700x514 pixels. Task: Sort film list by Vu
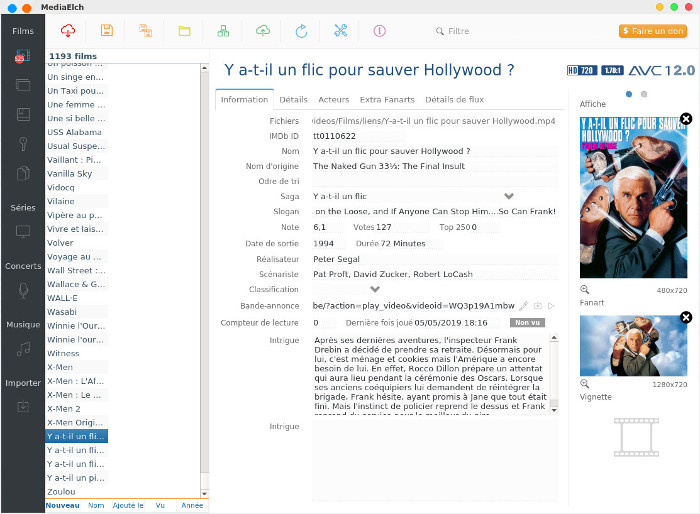point(160,506)
